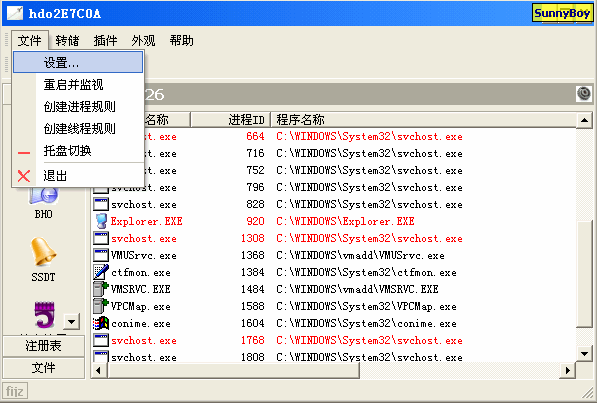The width and height of the screenshot is (597, 403).
Task: Select the VMUSrvc.exe process name
Action: 144,255
